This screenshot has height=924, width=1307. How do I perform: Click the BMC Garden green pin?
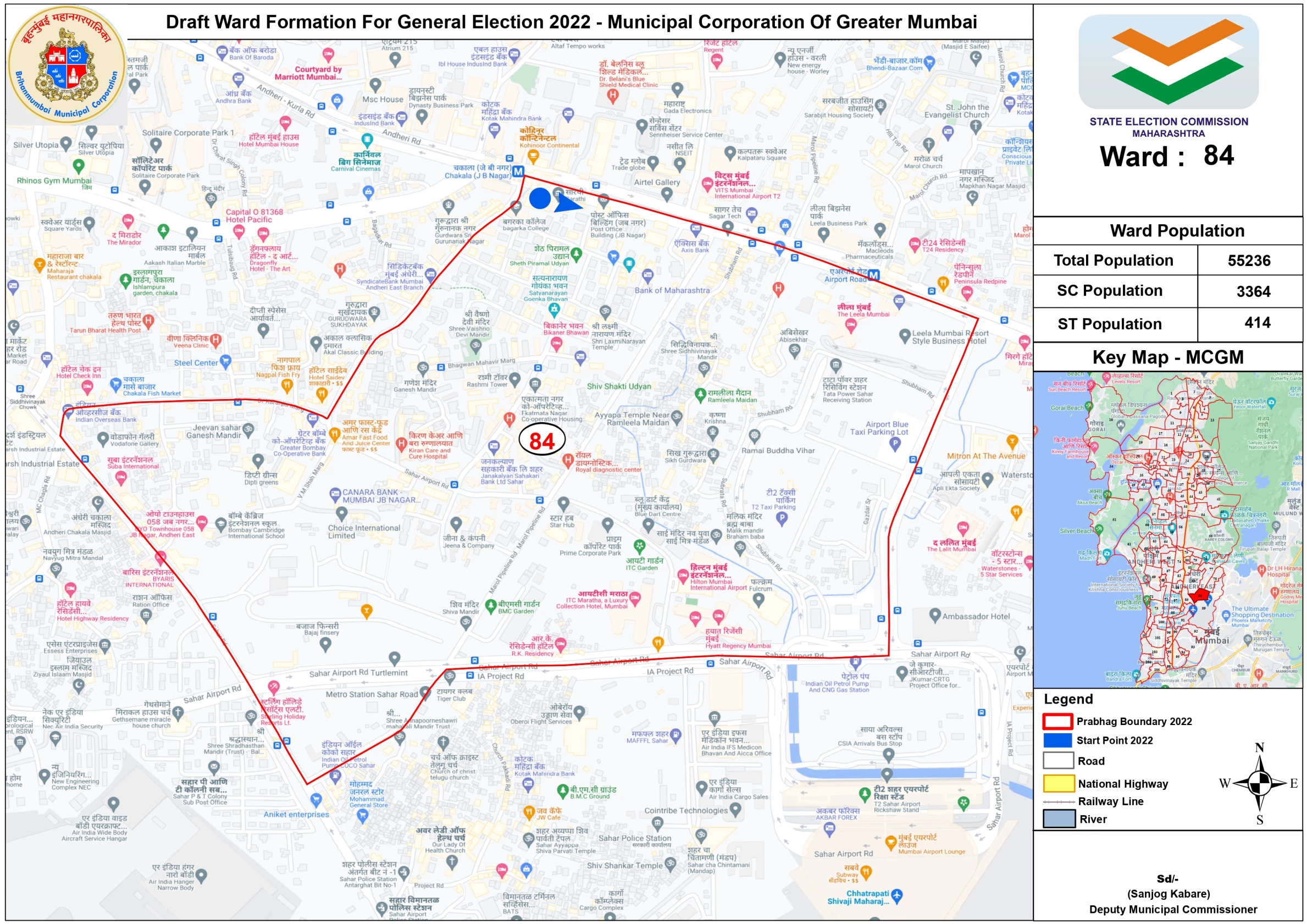click(x=490, y=605)
